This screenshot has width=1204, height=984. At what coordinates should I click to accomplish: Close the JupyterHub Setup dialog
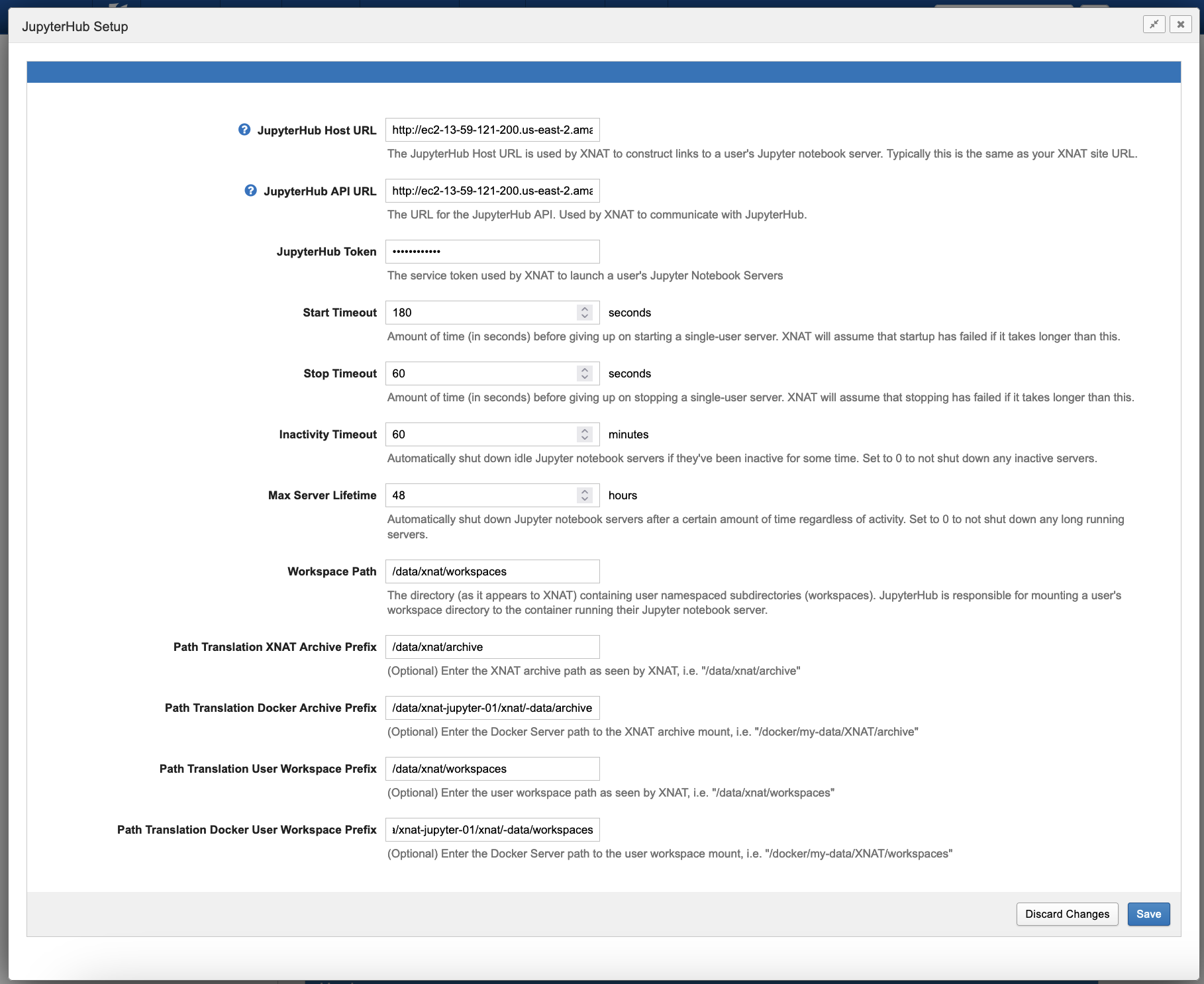pos(1180,25)
